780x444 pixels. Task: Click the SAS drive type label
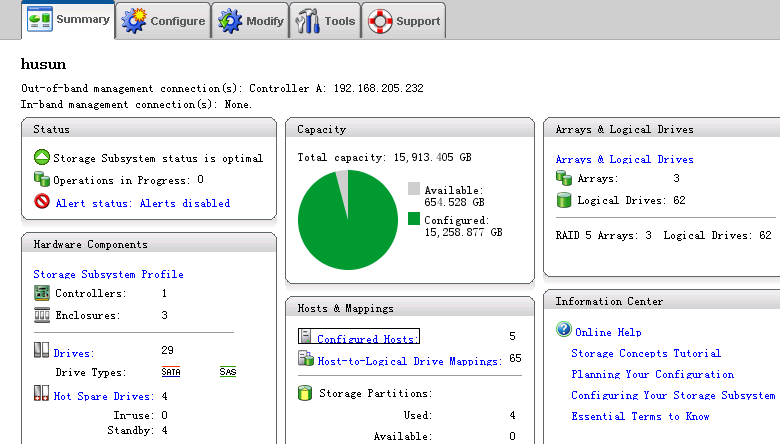click(x=228, y=372)
